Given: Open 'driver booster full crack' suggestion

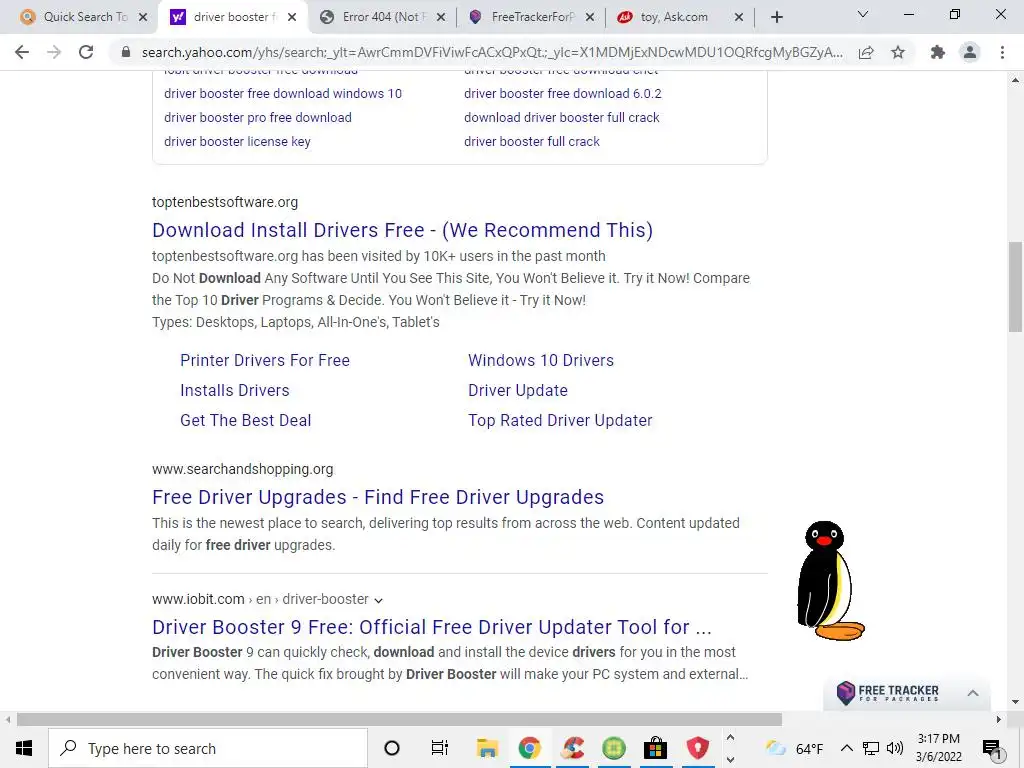Looking at the screenshot, I should [x=532, y=142].
